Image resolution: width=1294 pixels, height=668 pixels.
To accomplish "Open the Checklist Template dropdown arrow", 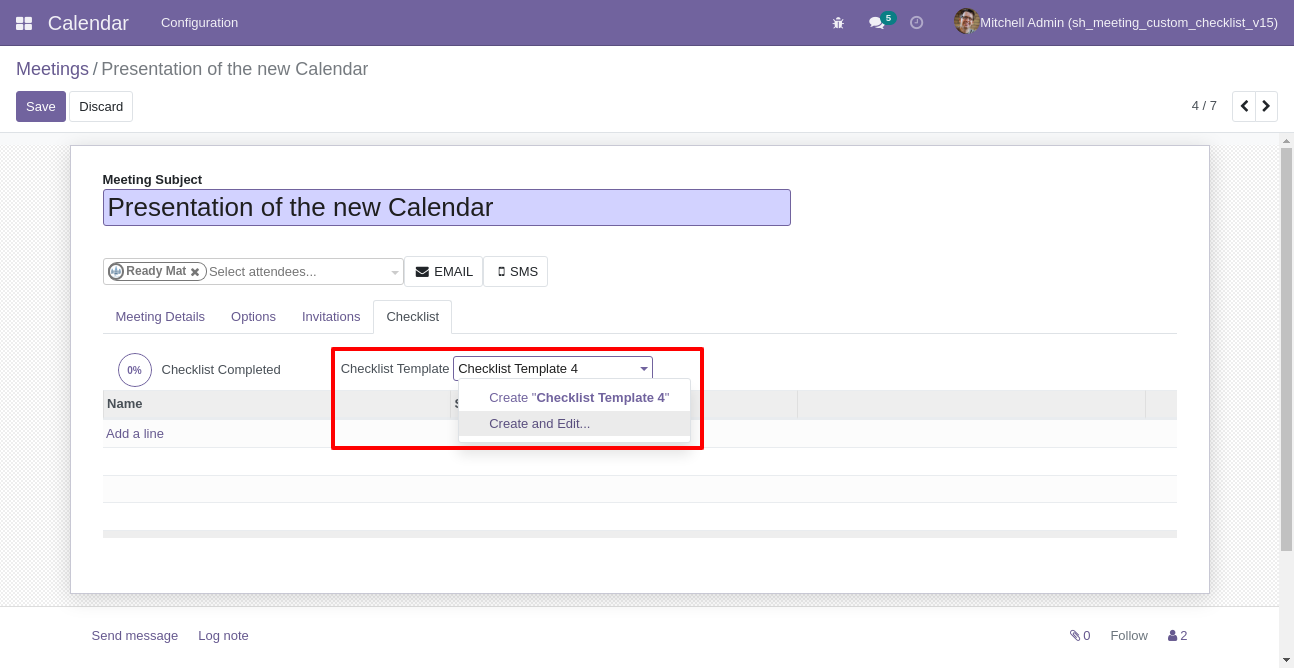I will 644,369.
